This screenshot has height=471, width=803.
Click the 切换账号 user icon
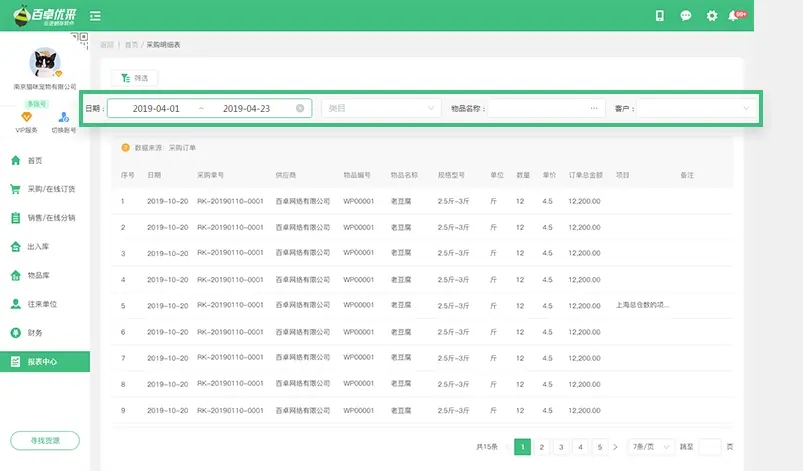point(64,117)
